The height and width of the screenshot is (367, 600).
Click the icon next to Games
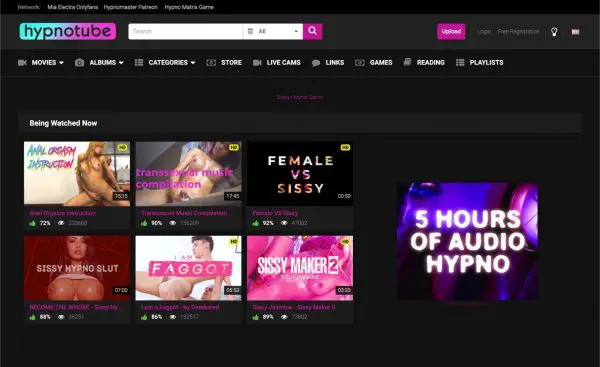pyautogui.click(x=360, y=62)
